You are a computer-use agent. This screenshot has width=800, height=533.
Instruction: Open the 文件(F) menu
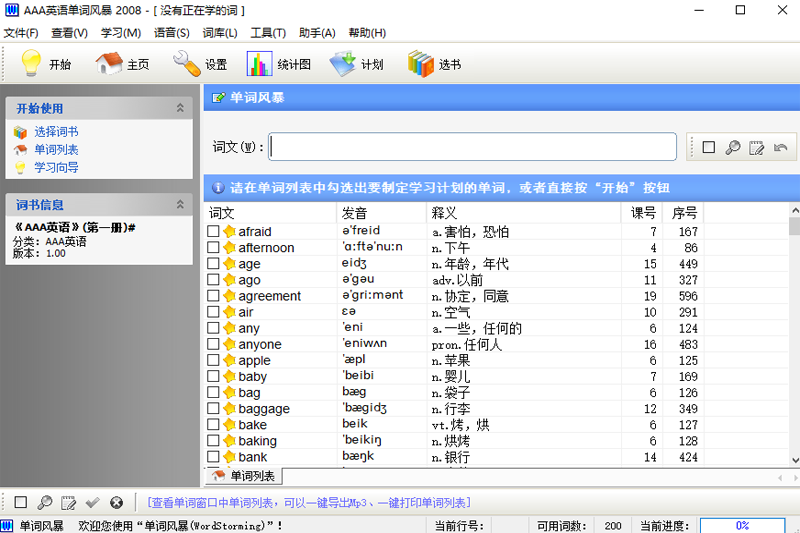[21, 33]
